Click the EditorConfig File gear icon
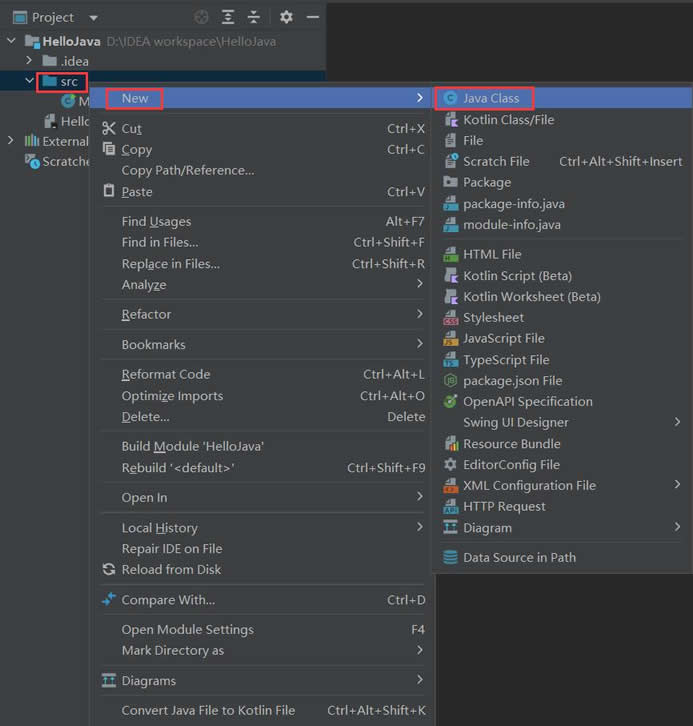This screenshot has height=726, width=693. 450,464
